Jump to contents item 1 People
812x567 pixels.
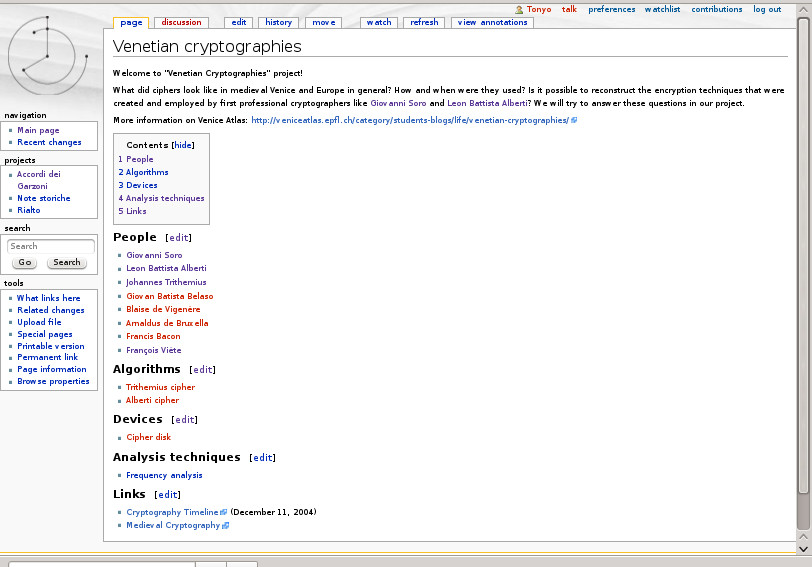coord(136,159)
